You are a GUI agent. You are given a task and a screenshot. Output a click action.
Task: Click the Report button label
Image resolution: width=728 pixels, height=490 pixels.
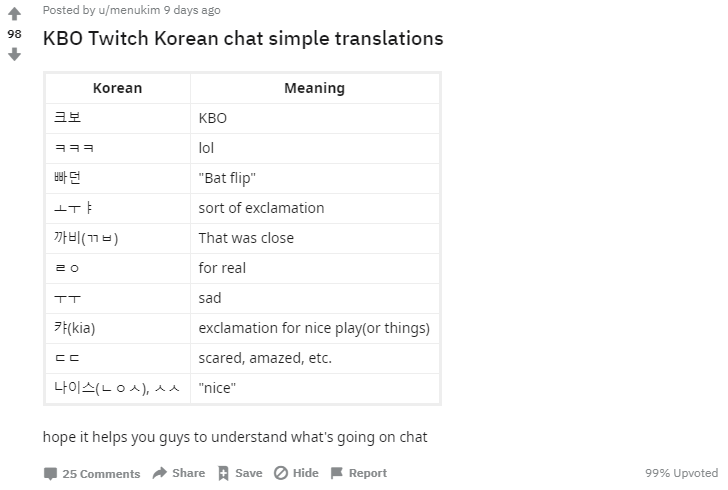point(367,473)
